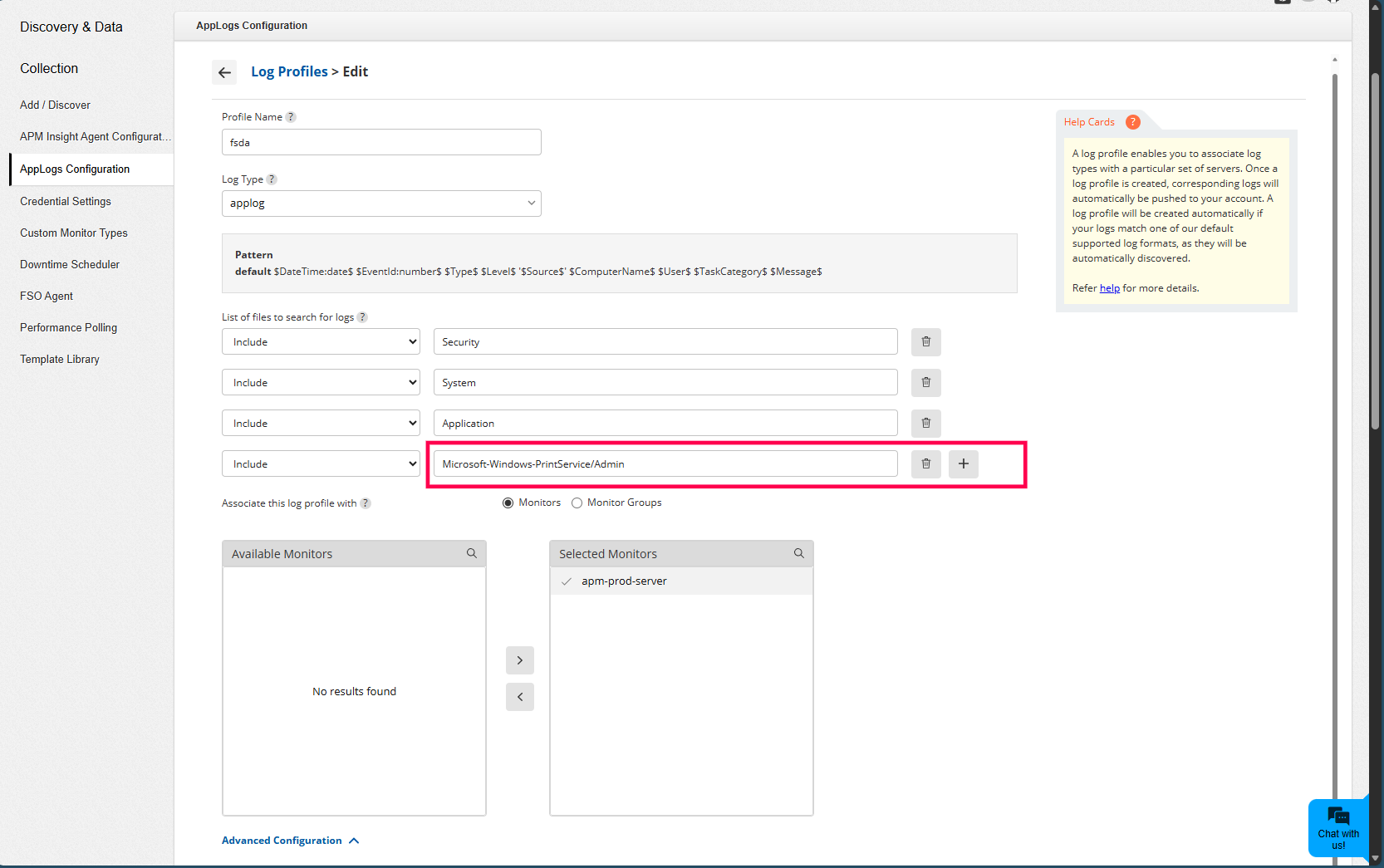Viewport: 1384px width, 868px height.
Task: Delete the Application log file row
Action: 925,424
